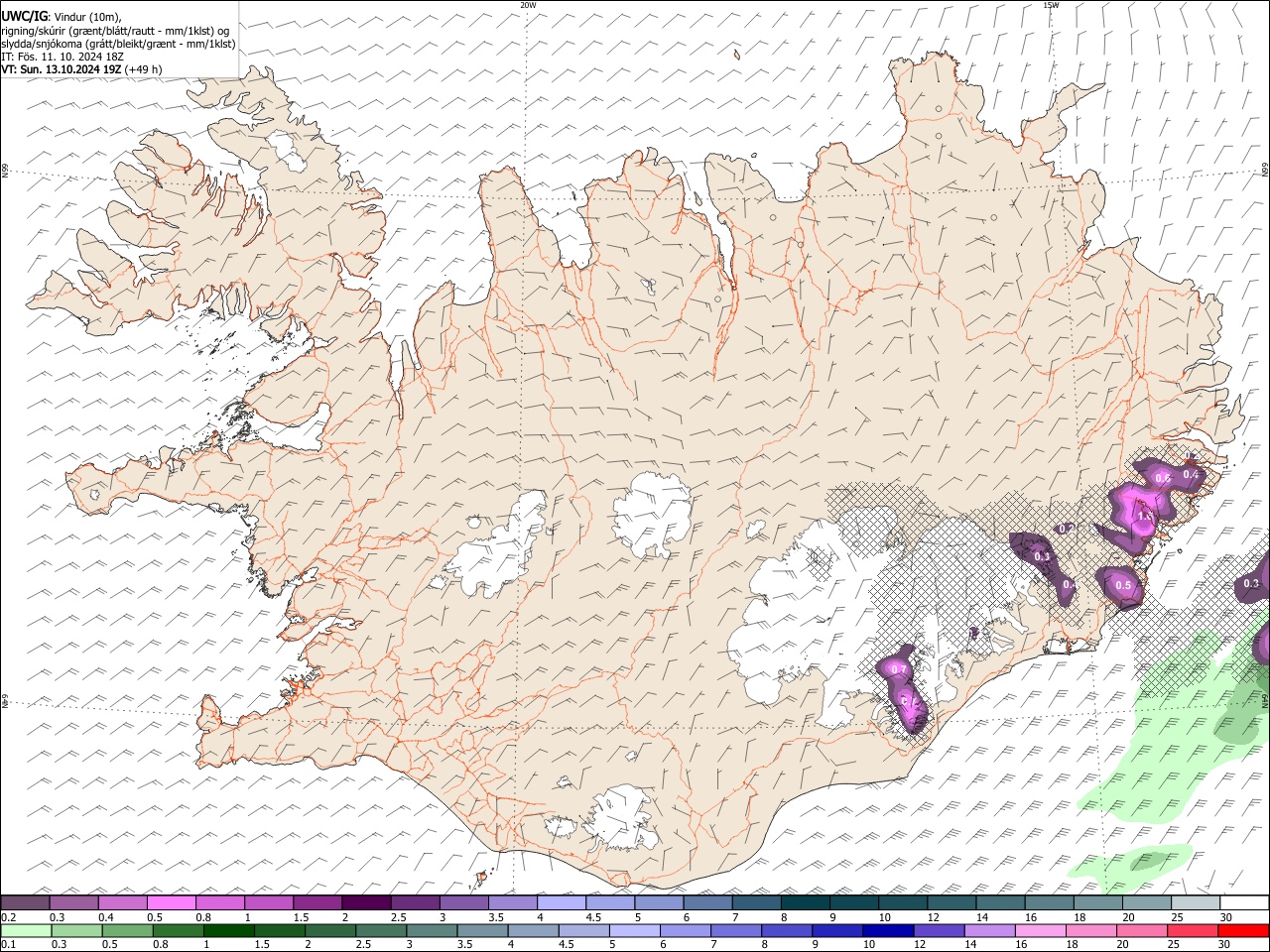1270x952 pixels.
Task: Select the magenta 1.5 swatch in top legend row
Action: pos(317,903)
